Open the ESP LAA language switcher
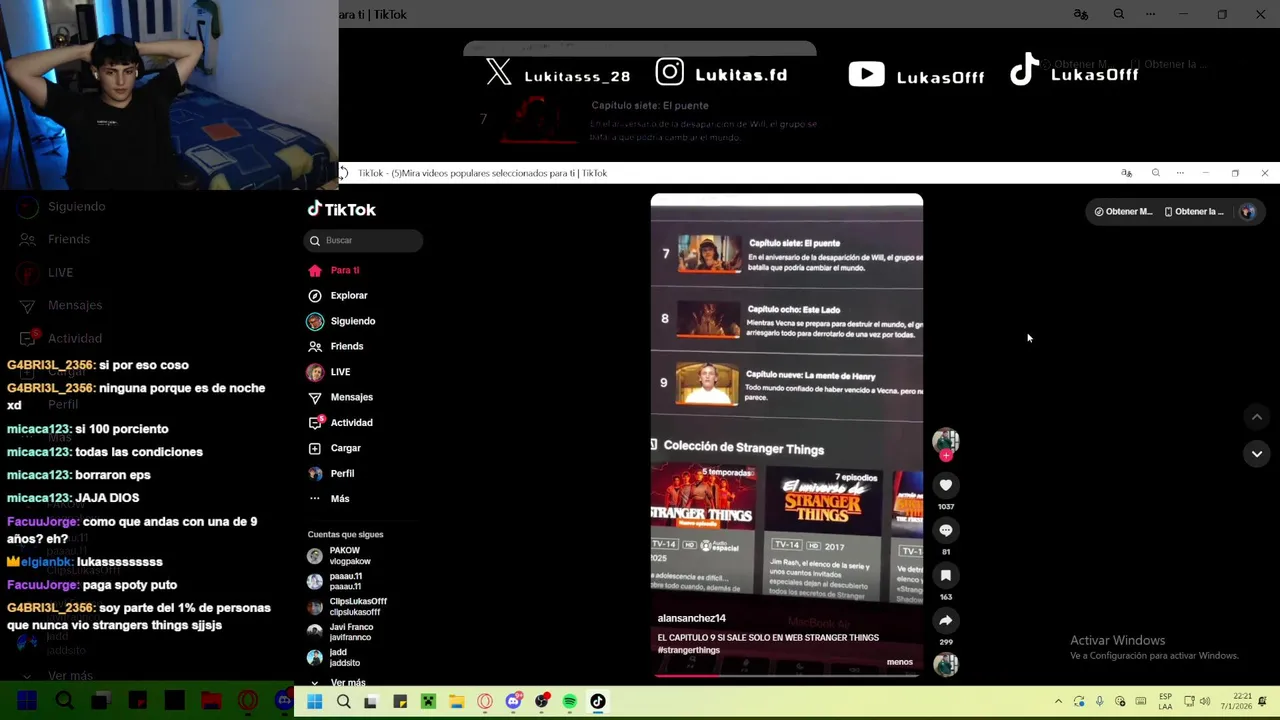Screen dimensions: 1280x720 pos(1165,702)
